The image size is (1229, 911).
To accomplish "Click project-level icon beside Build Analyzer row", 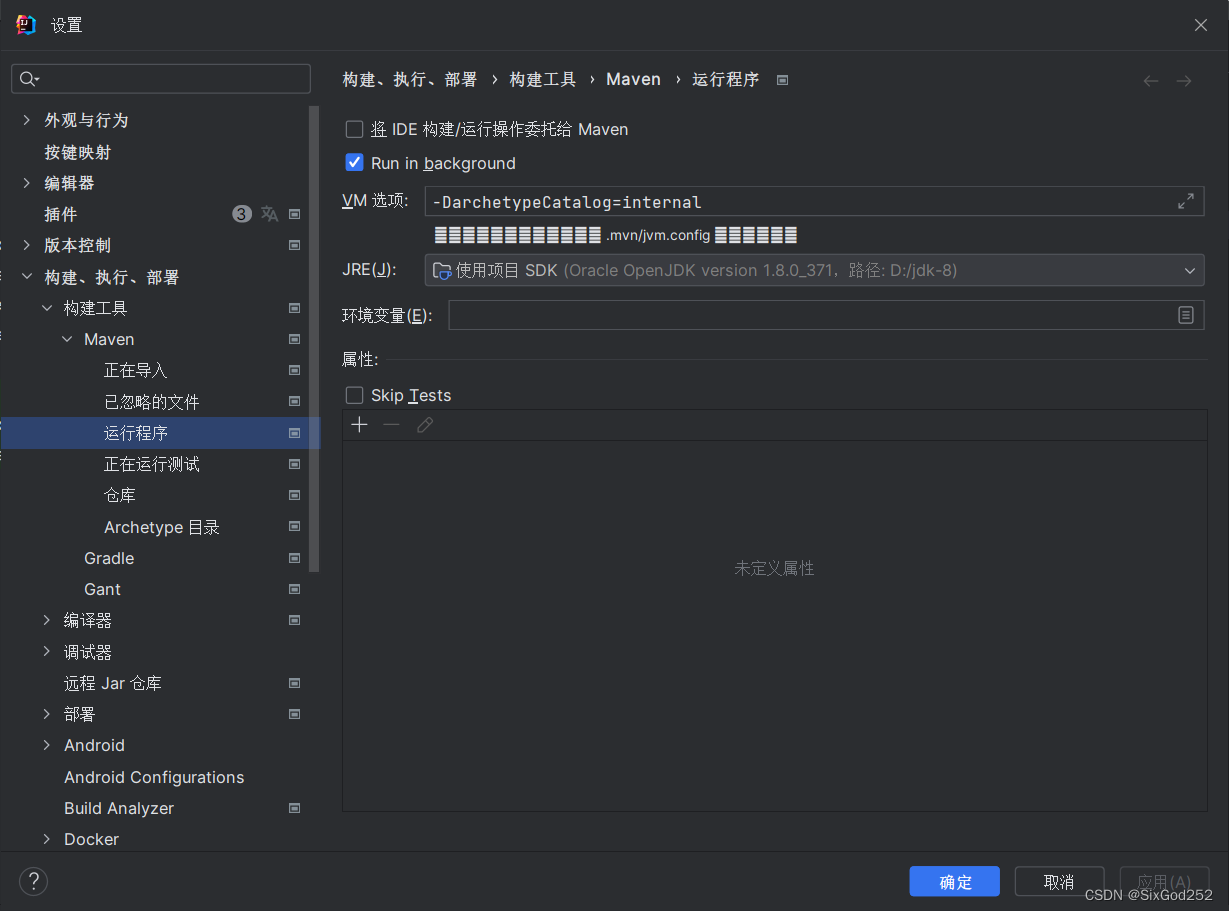I will [x=295, y=808].
